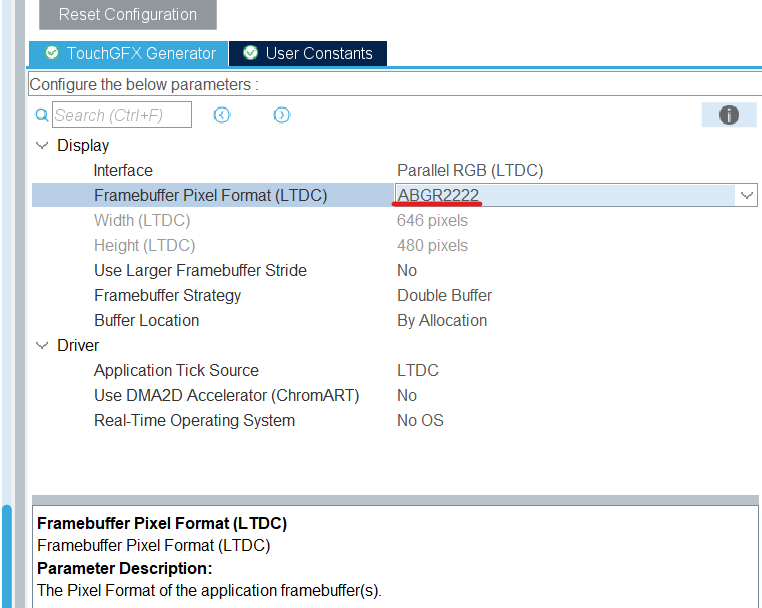Switch to the TouchGFX Generator tab

pyautogui.click(x=140, y=53)
